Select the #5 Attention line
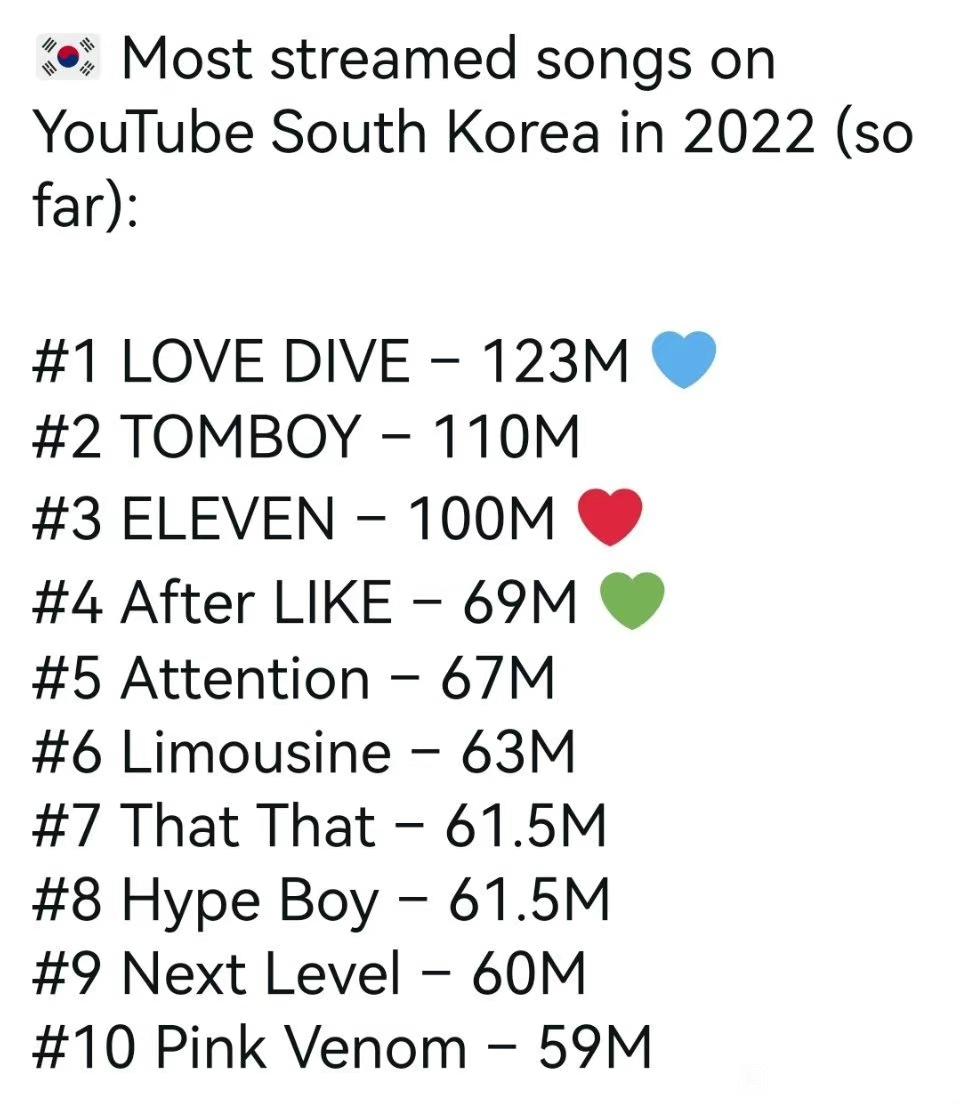This screenshot has height=1104, width=960. click(x=294, y=678)
